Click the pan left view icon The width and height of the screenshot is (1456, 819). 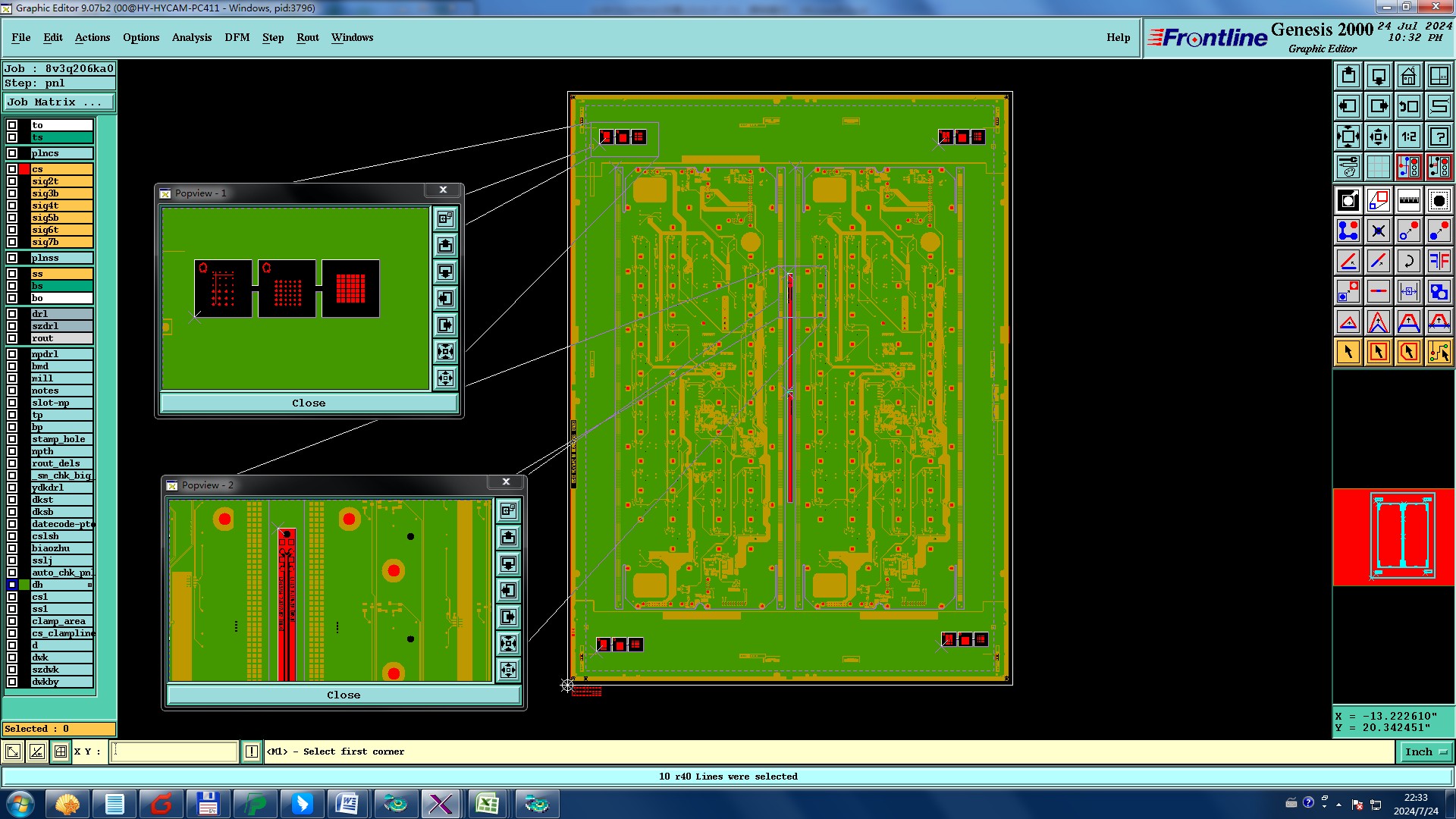coord(1348,106)
